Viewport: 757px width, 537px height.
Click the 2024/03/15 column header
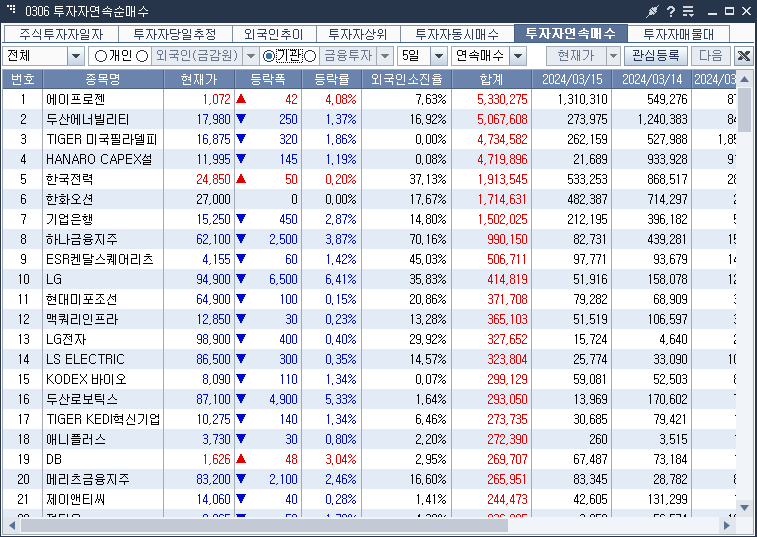[x=572, y=79]
